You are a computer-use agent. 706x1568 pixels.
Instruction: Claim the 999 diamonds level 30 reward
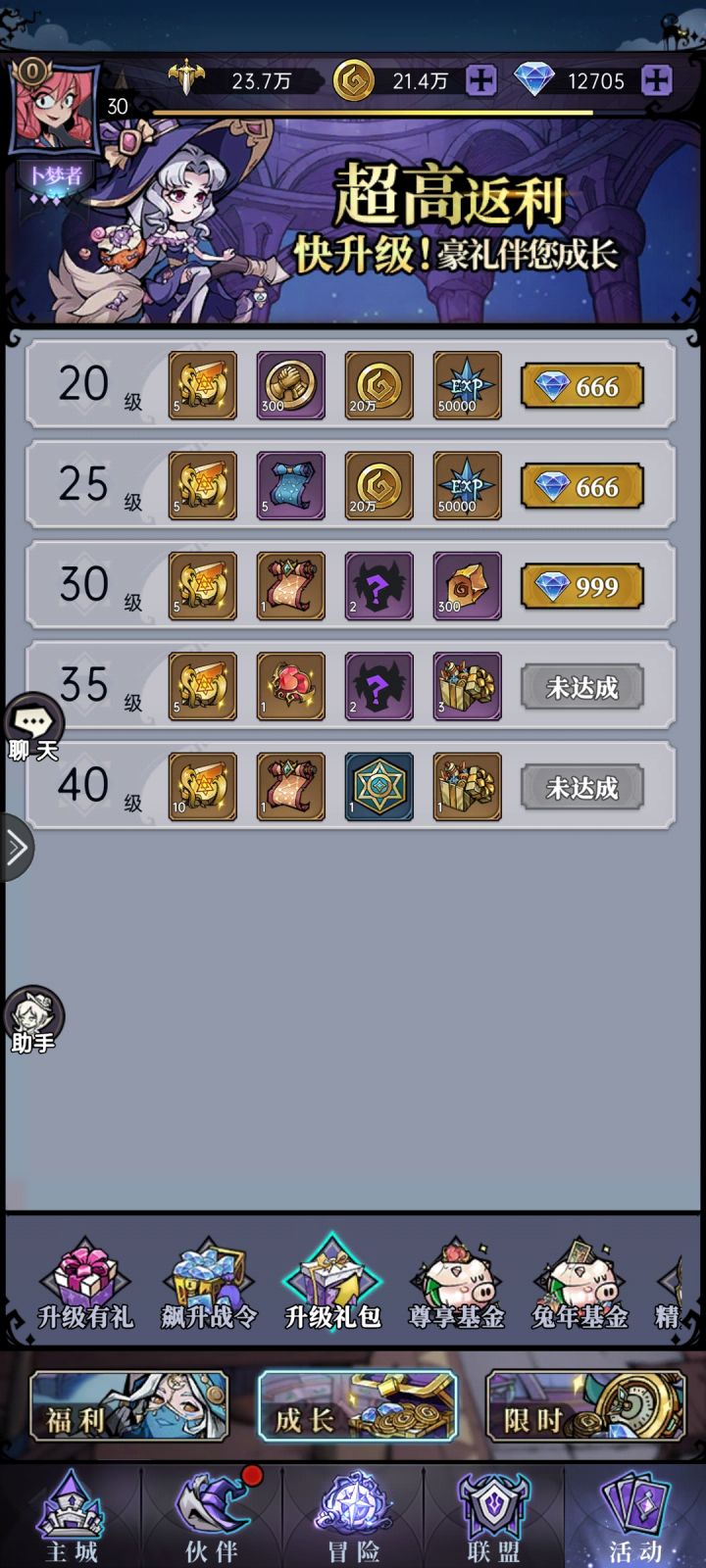582,586
